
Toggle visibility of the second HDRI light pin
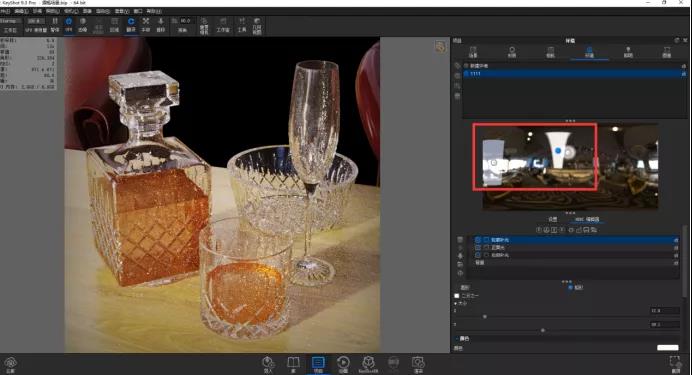(478, 248)
